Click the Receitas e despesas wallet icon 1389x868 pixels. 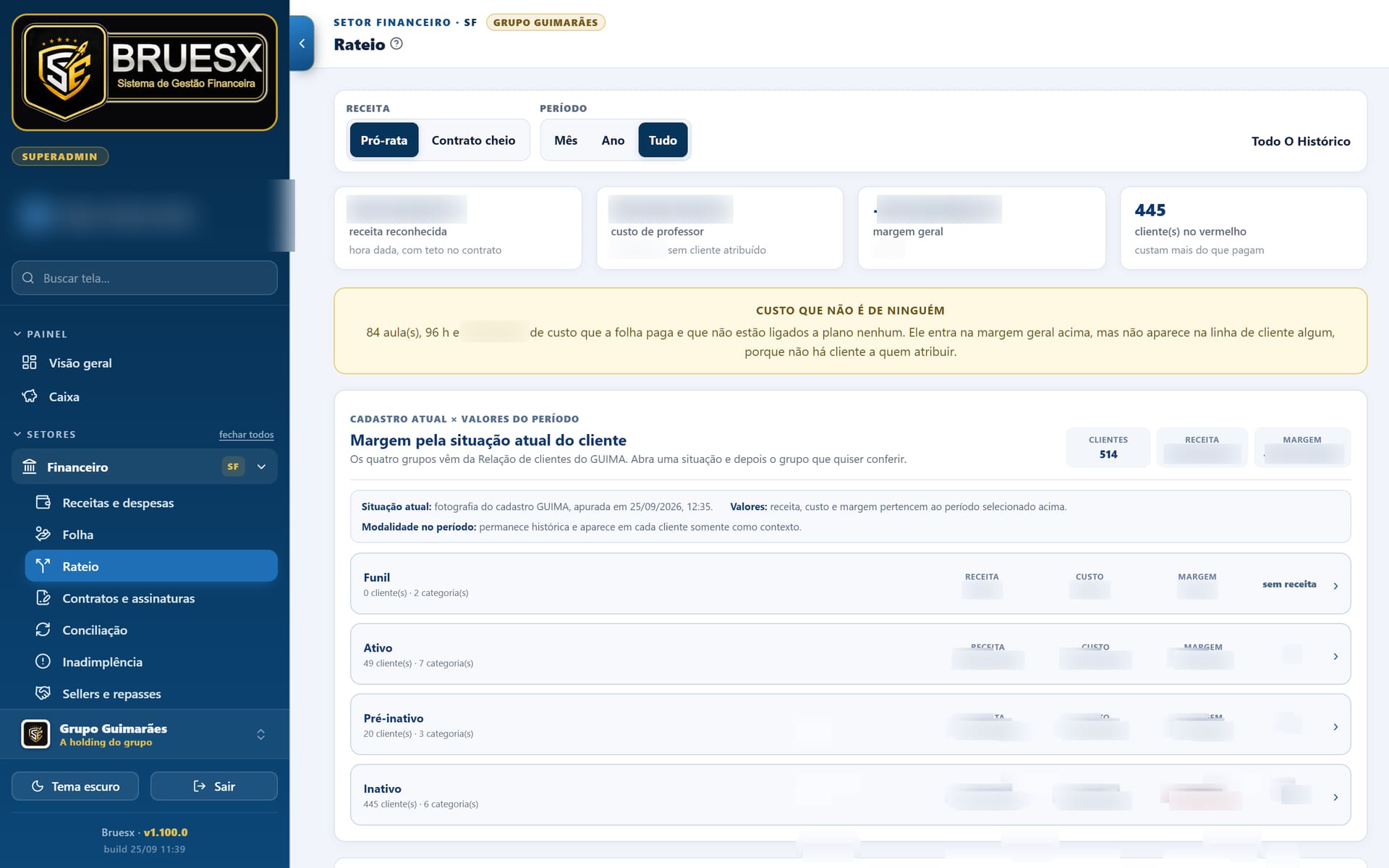(43, 502)
